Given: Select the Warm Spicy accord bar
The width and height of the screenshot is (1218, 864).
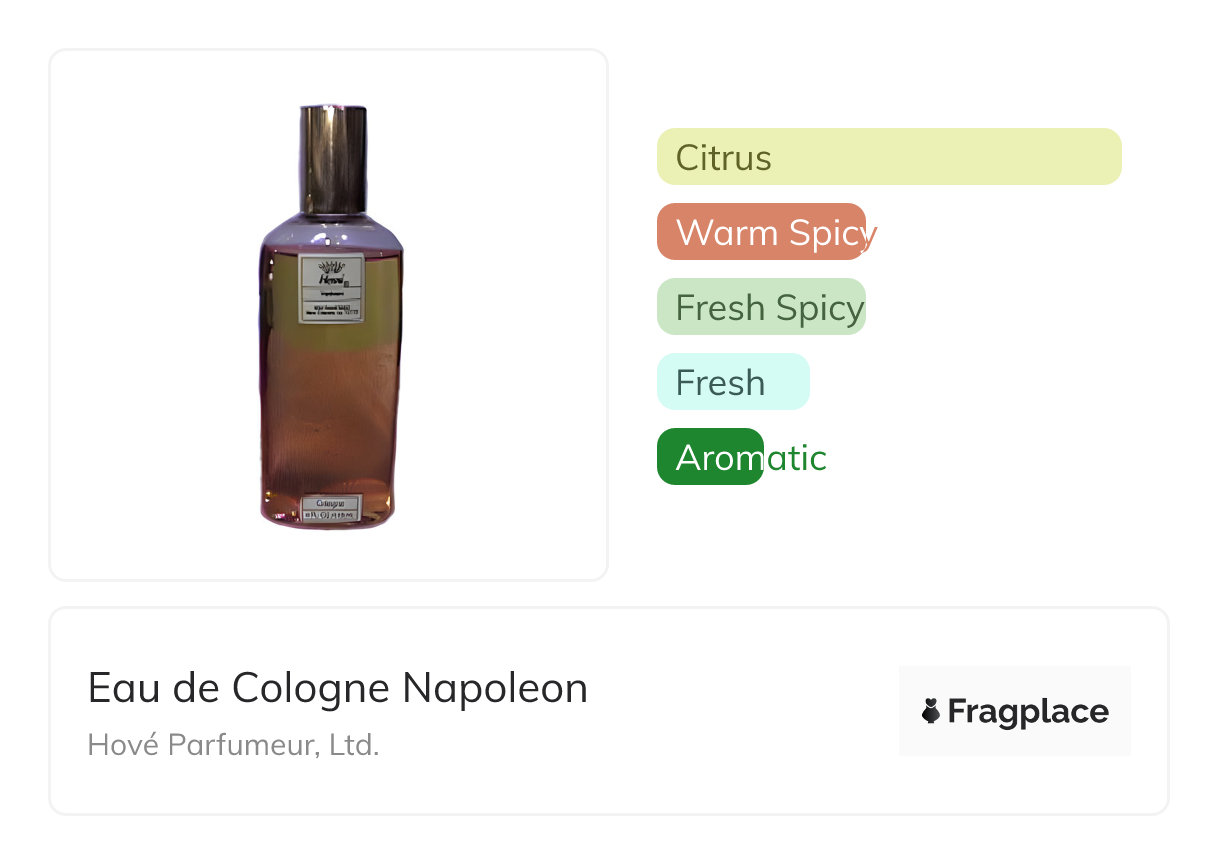Looking at the screenshot, I should (x=761, y=232).
